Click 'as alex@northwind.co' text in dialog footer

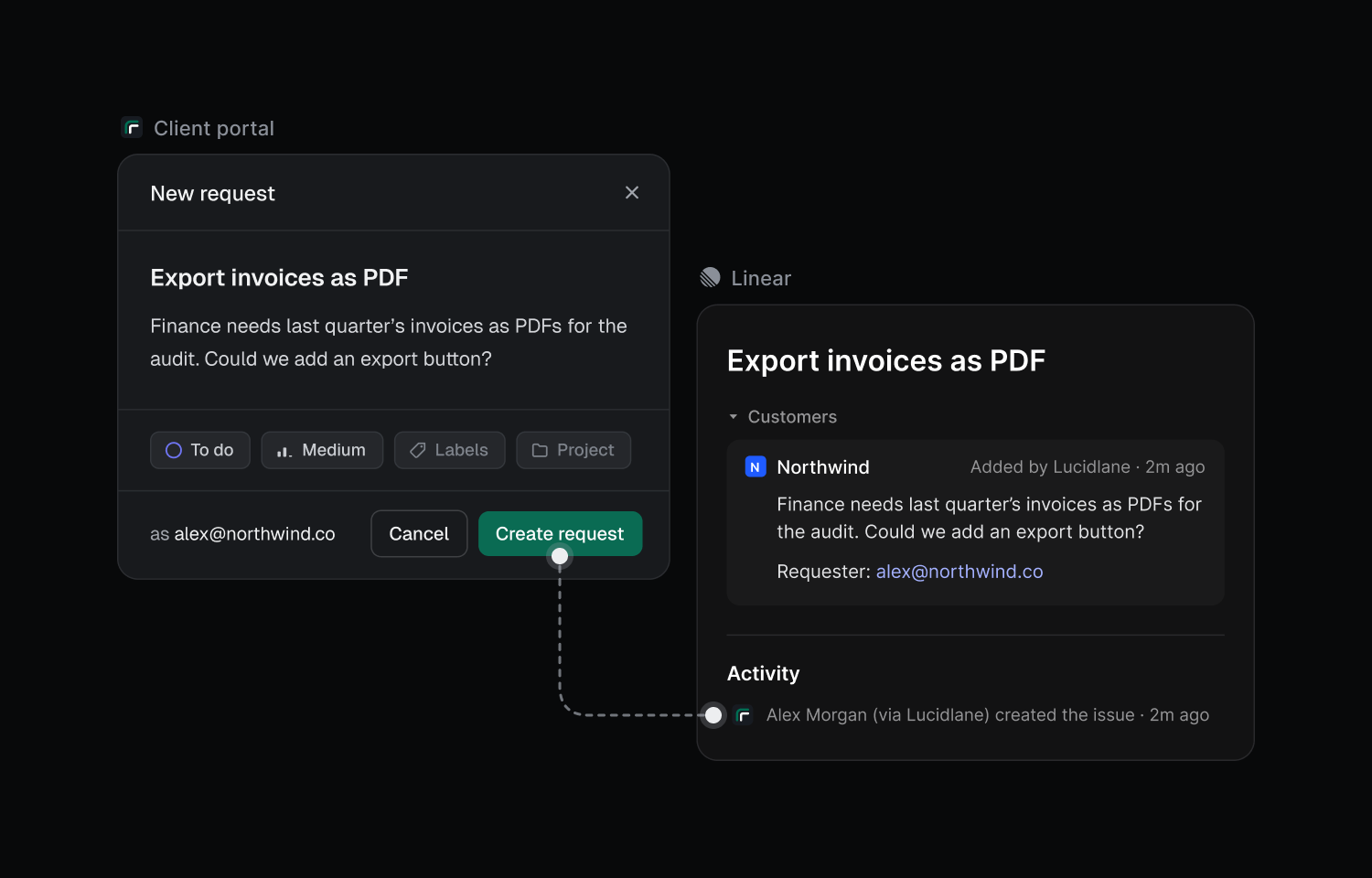(x=242, y=534)
